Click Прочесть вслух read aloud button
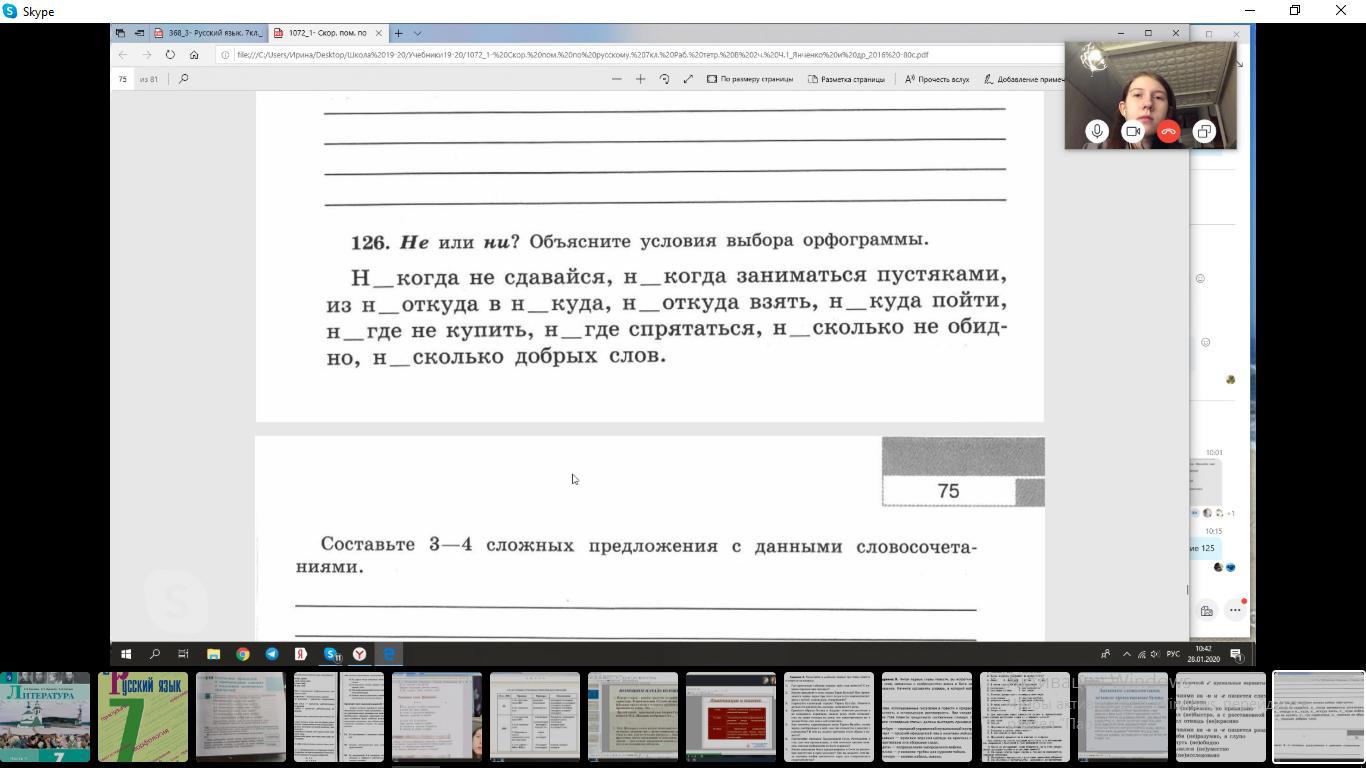 click(x=937, y=79)
